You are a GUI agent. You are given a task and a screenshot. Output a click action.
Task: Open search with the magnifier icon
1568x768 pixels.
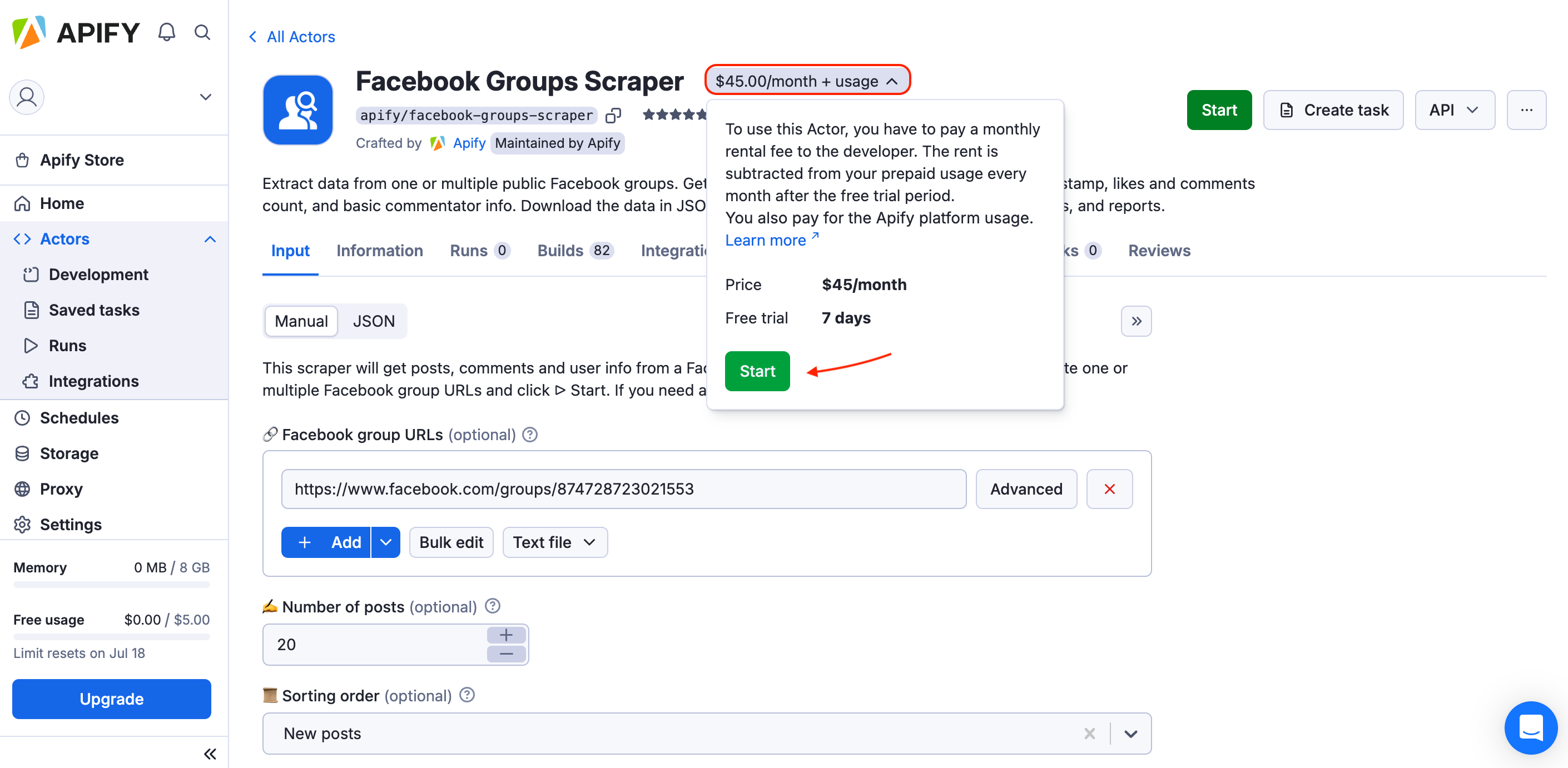coord(202,32)
